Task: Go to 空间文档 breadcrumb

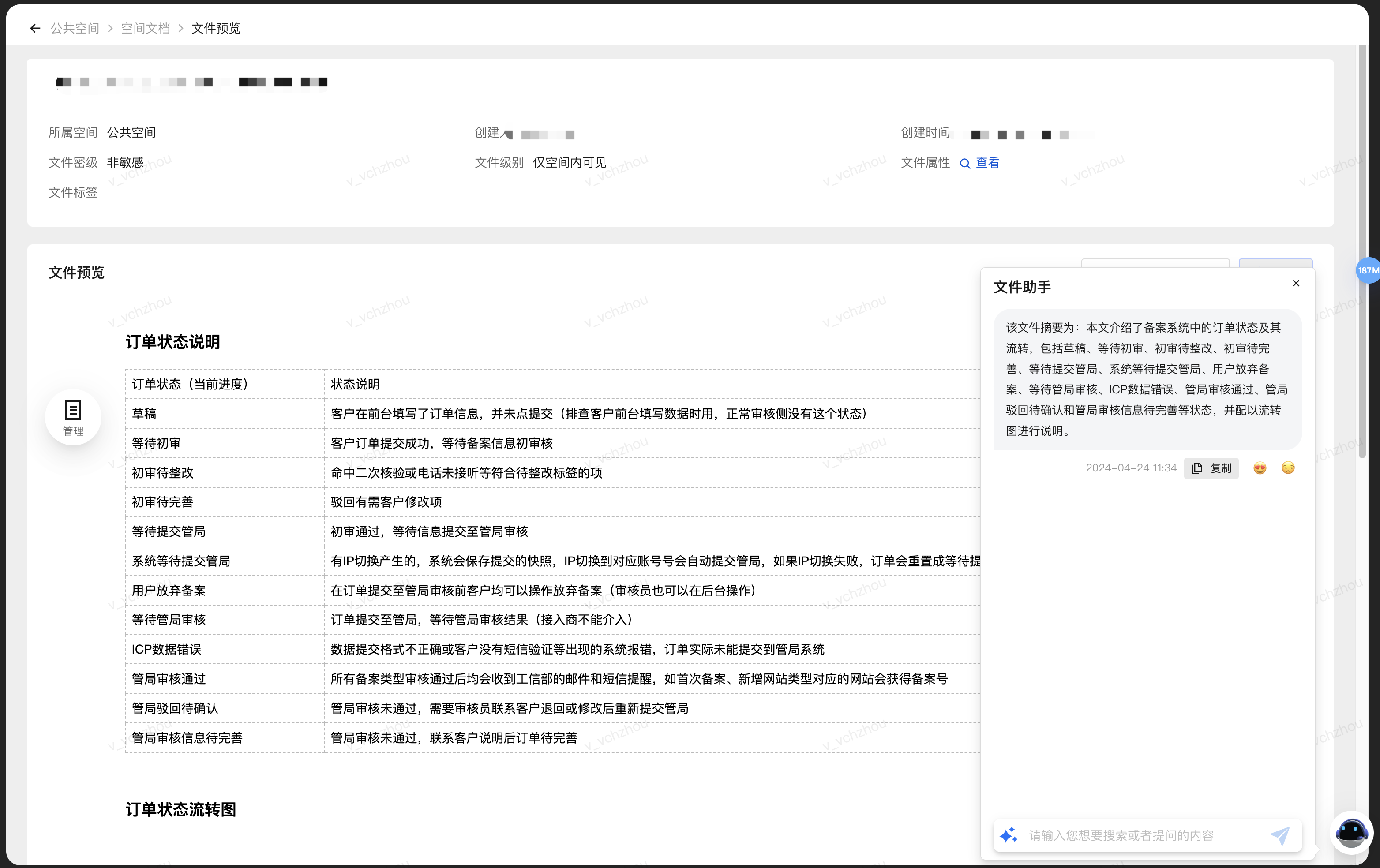Action: coord(145,28)
